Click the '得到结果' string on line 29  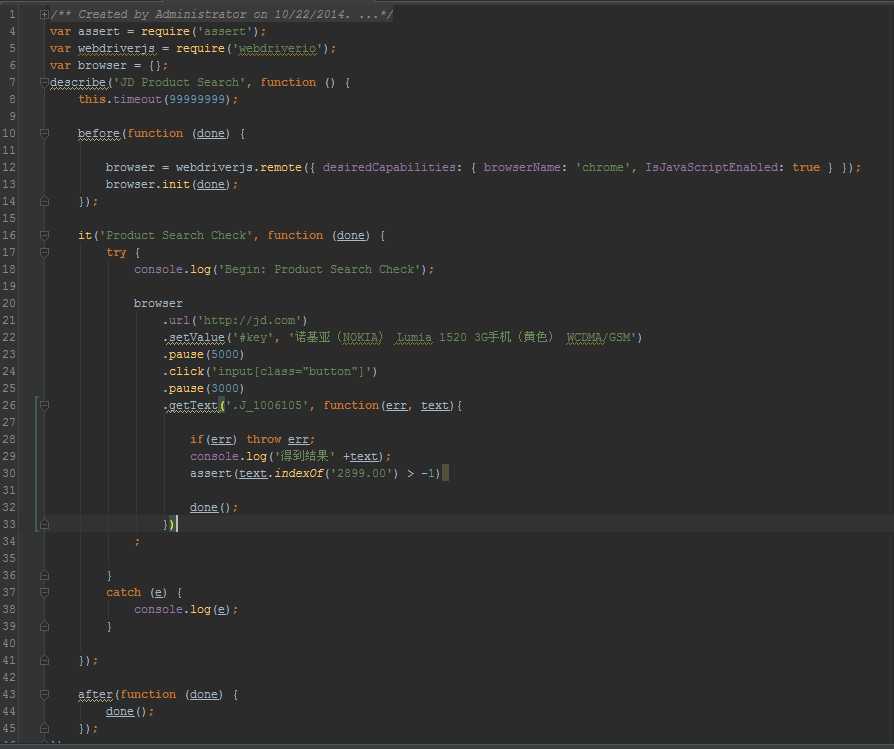tap(305, 456)
